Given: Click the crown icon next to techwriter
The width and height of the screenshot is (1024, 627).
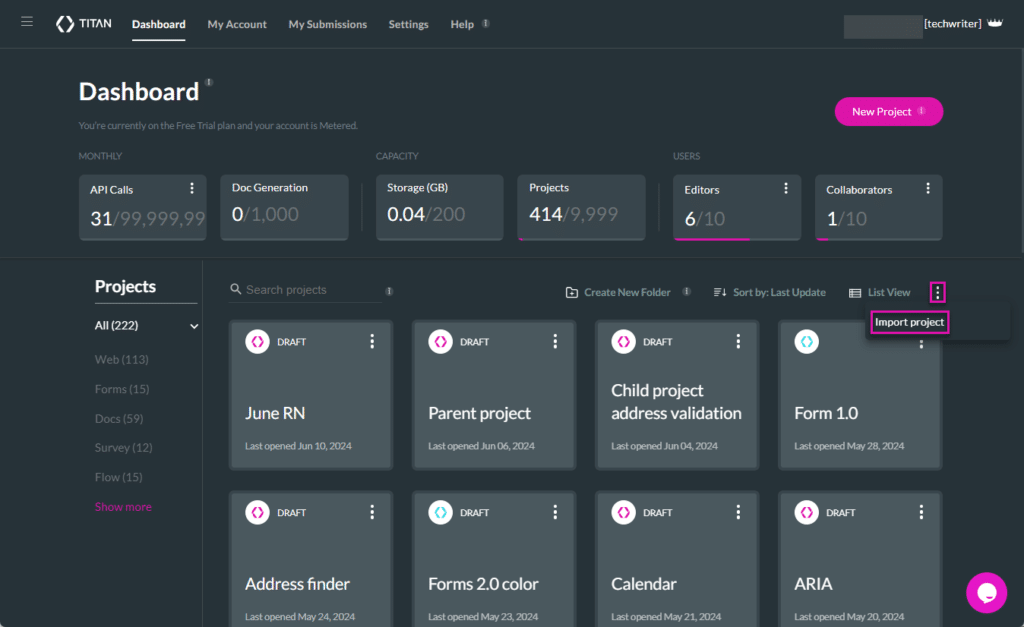Looking at the screenshot, I should 995,23.
